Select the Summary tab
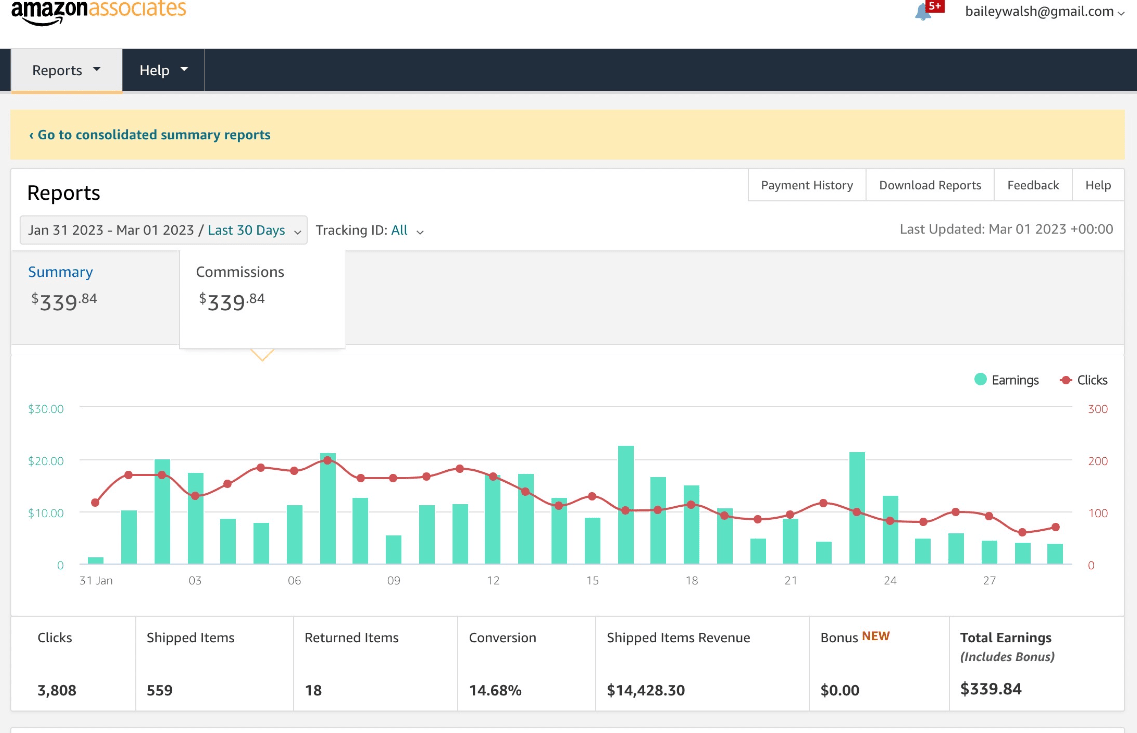 [60, 272]
